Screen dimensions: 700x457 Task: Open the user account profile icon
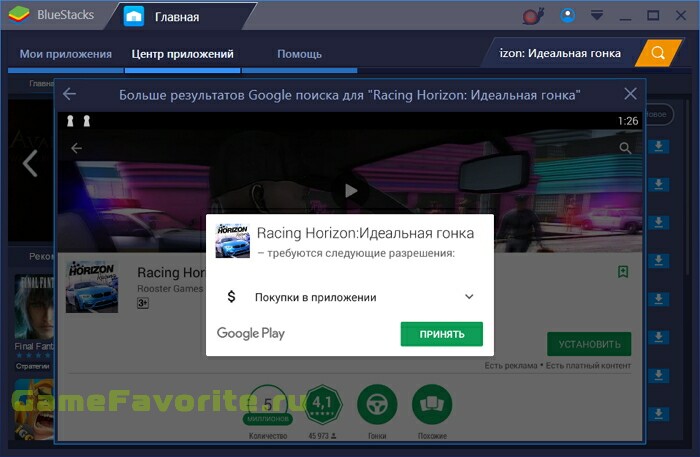pyautogui.click(x=567, y=16)
